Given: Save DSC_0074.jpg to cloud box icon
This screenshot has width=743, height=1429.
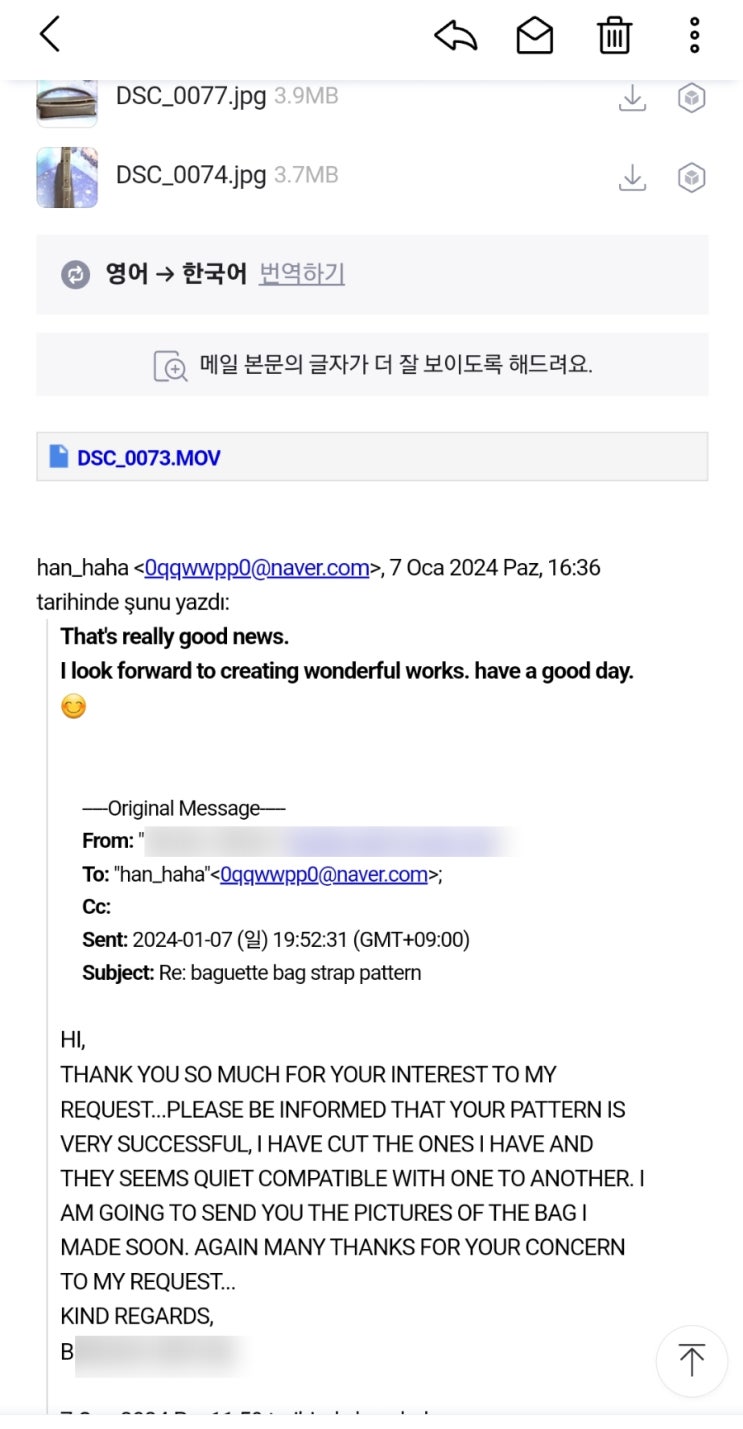Looking at the screenshot, I should (x=692, y=177).
